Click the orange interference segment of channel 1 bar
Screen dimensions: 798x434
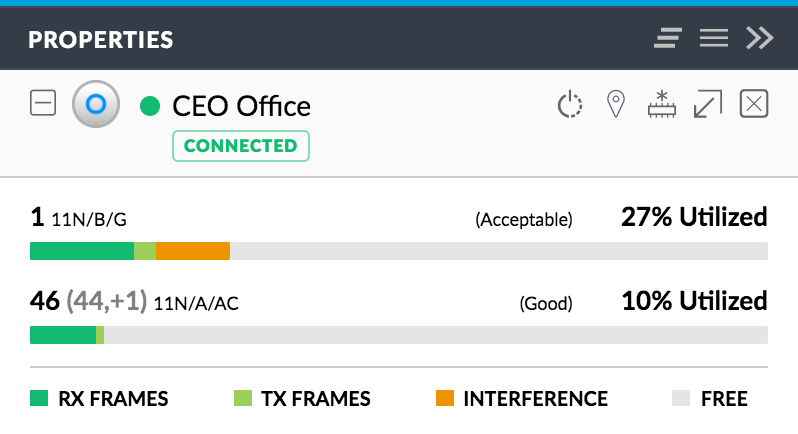[x=193, y=251]
